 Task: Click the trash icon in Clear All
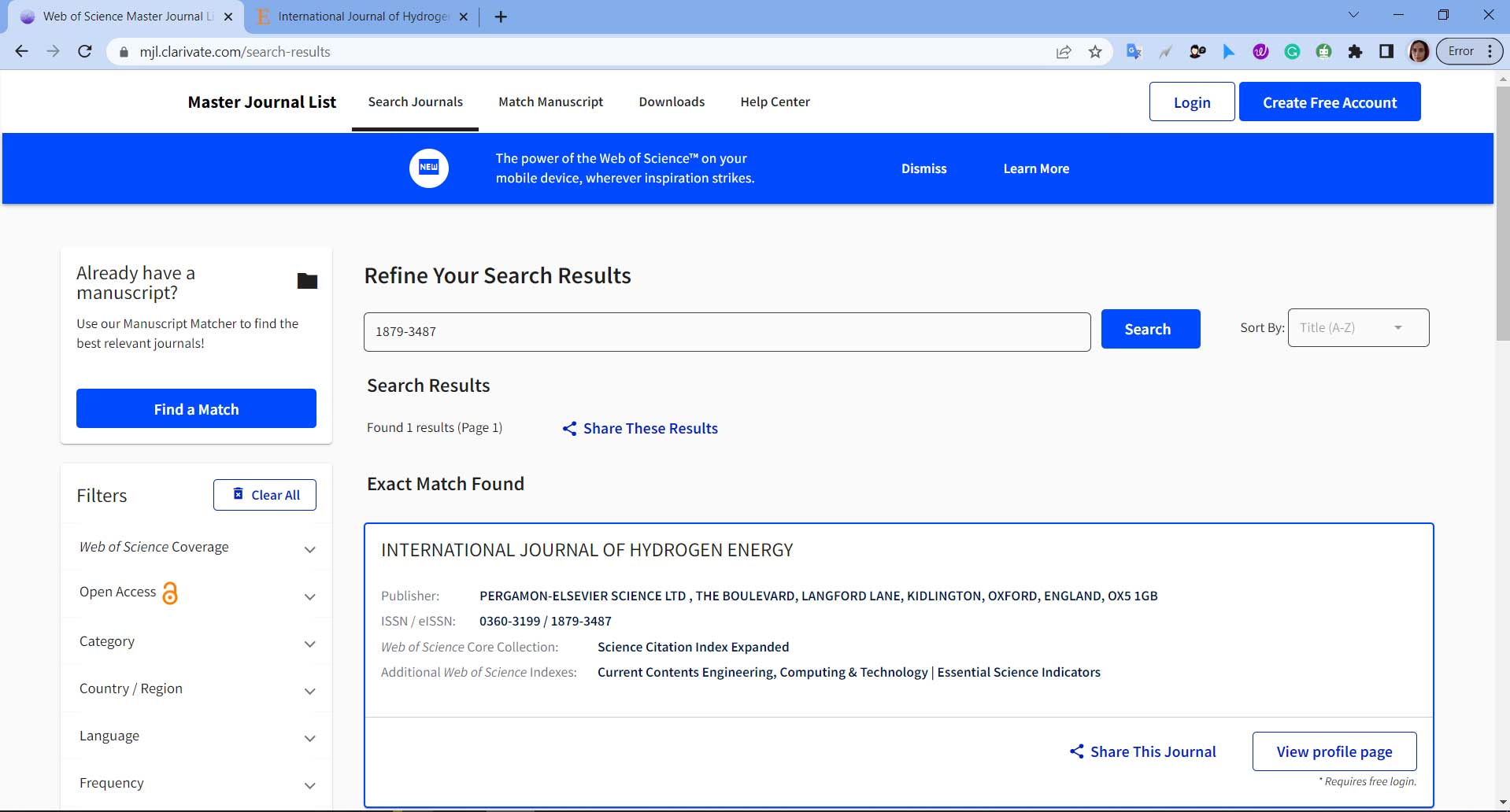click(x=238, y=493)
